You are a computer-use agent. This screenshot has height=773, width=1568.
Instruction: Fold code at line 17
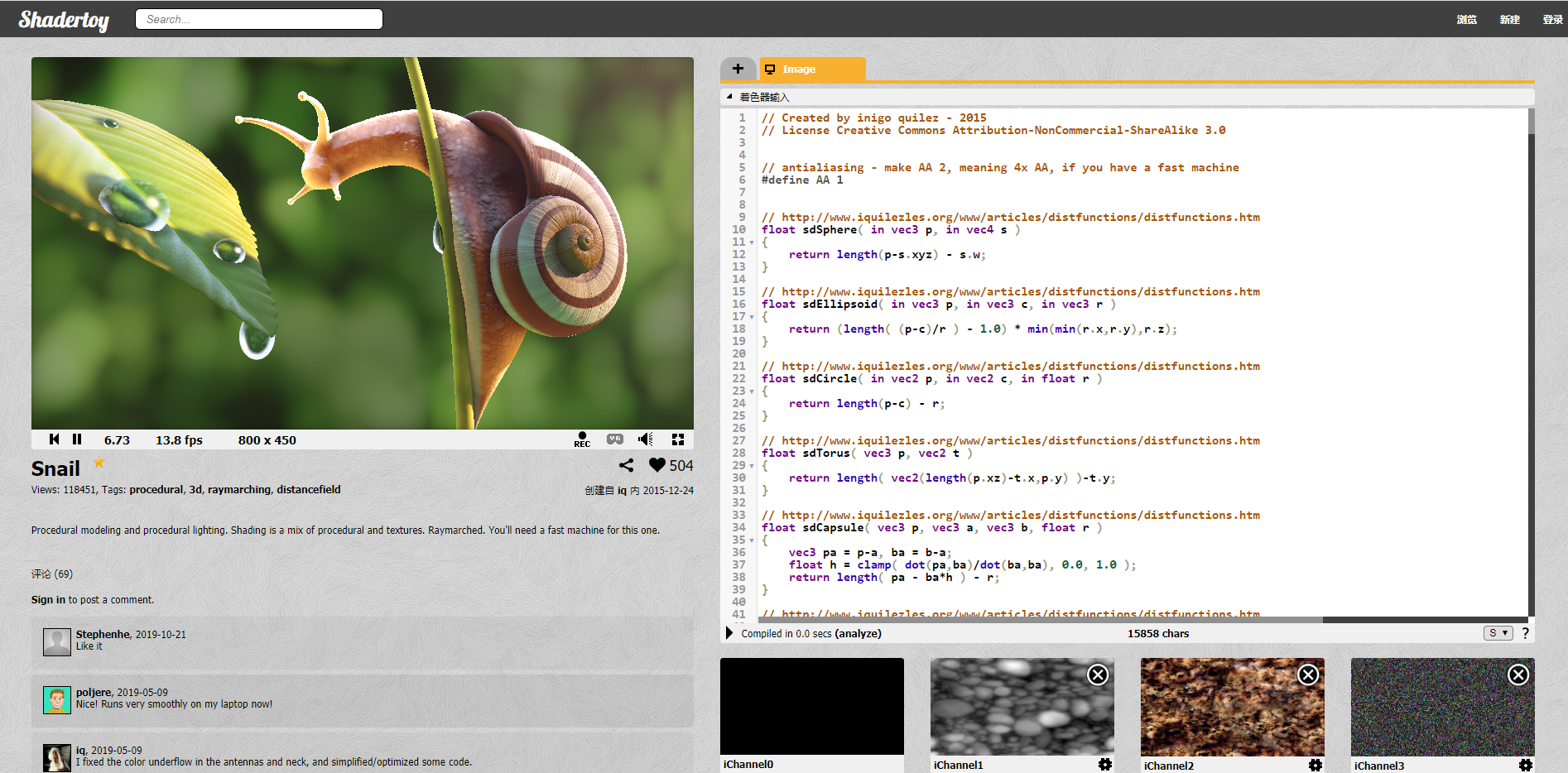pyautogui.click(x=752, y=317)
